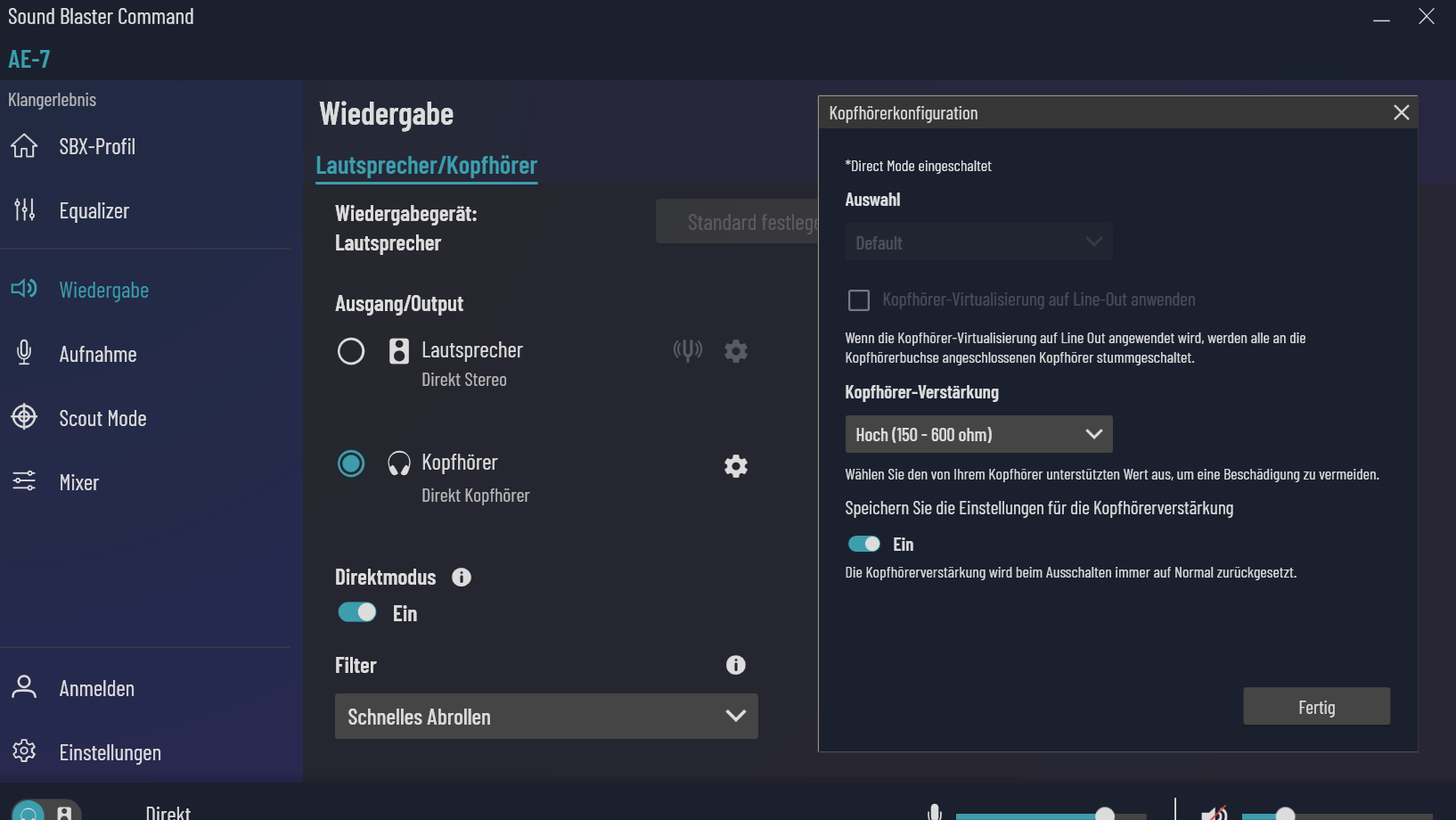
Task: Click the Lautsprecher calibration microphone icon
Action: tap(688, 350)
